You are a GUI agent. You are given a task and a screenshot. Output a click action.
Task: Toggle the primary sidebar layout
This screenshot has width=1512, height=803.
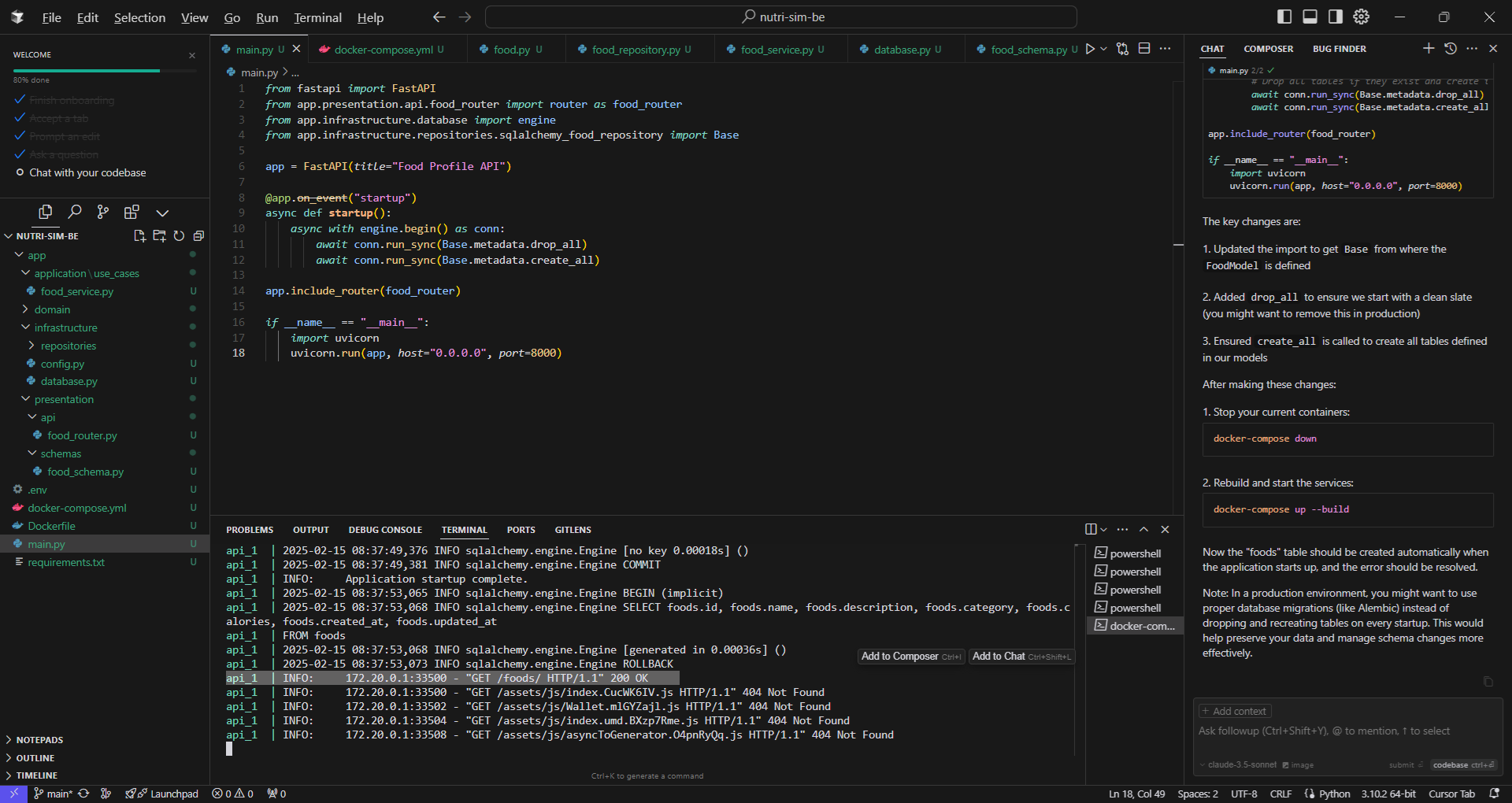click(1284, 17)
